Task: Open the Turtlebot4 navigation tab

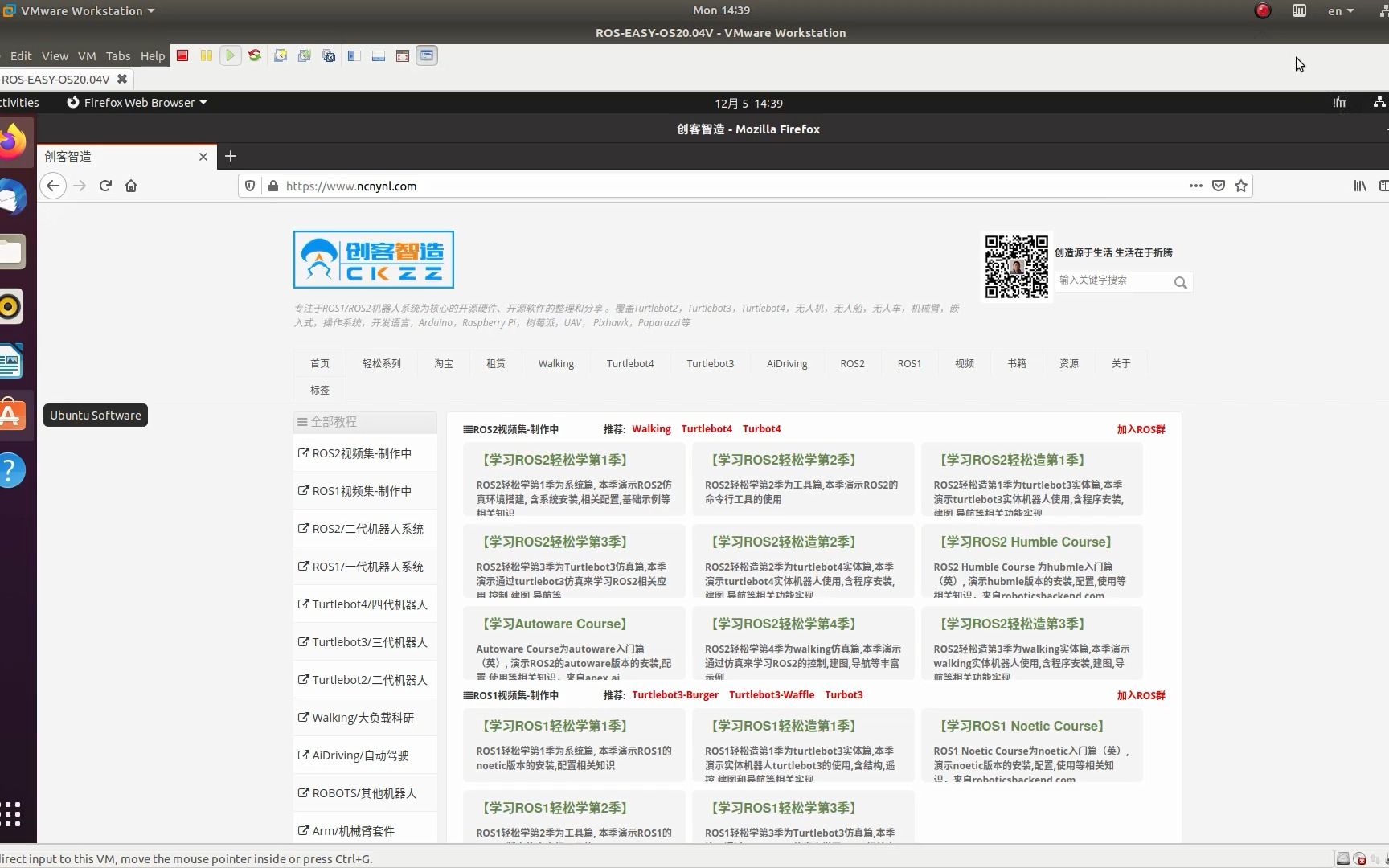Action: click(x=630, y=363)
